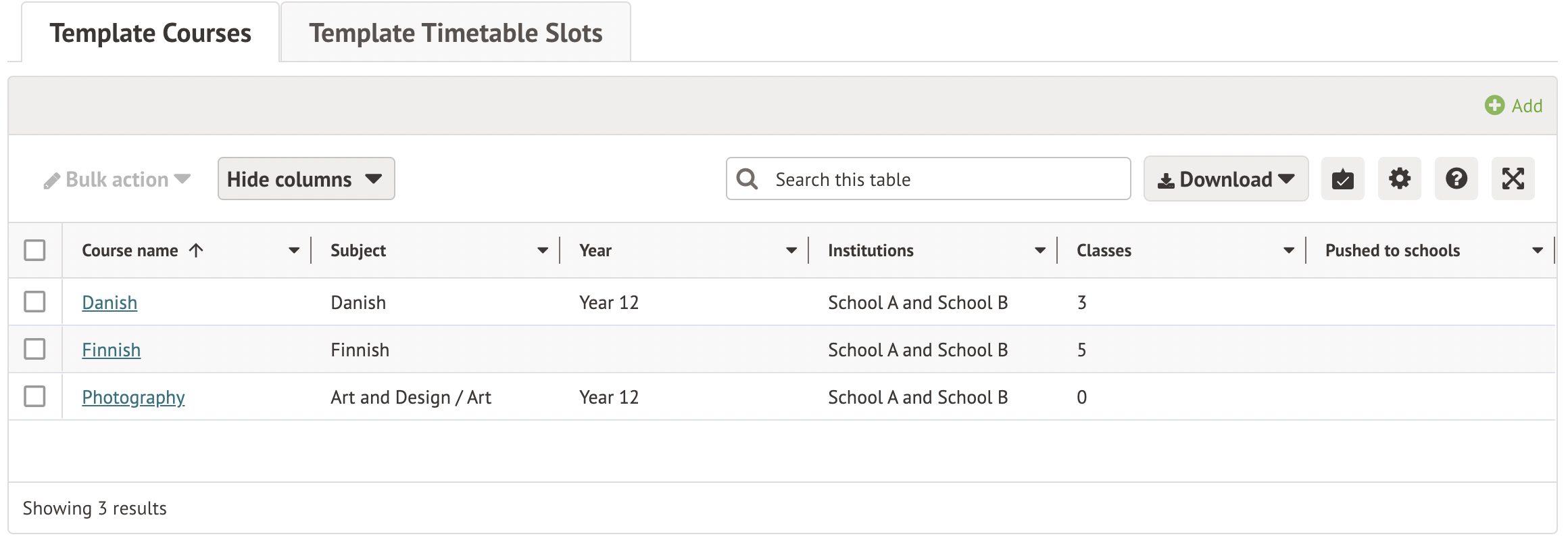Click the help question mark icon
1568x545 pixels.
(x=1456, y=179)
